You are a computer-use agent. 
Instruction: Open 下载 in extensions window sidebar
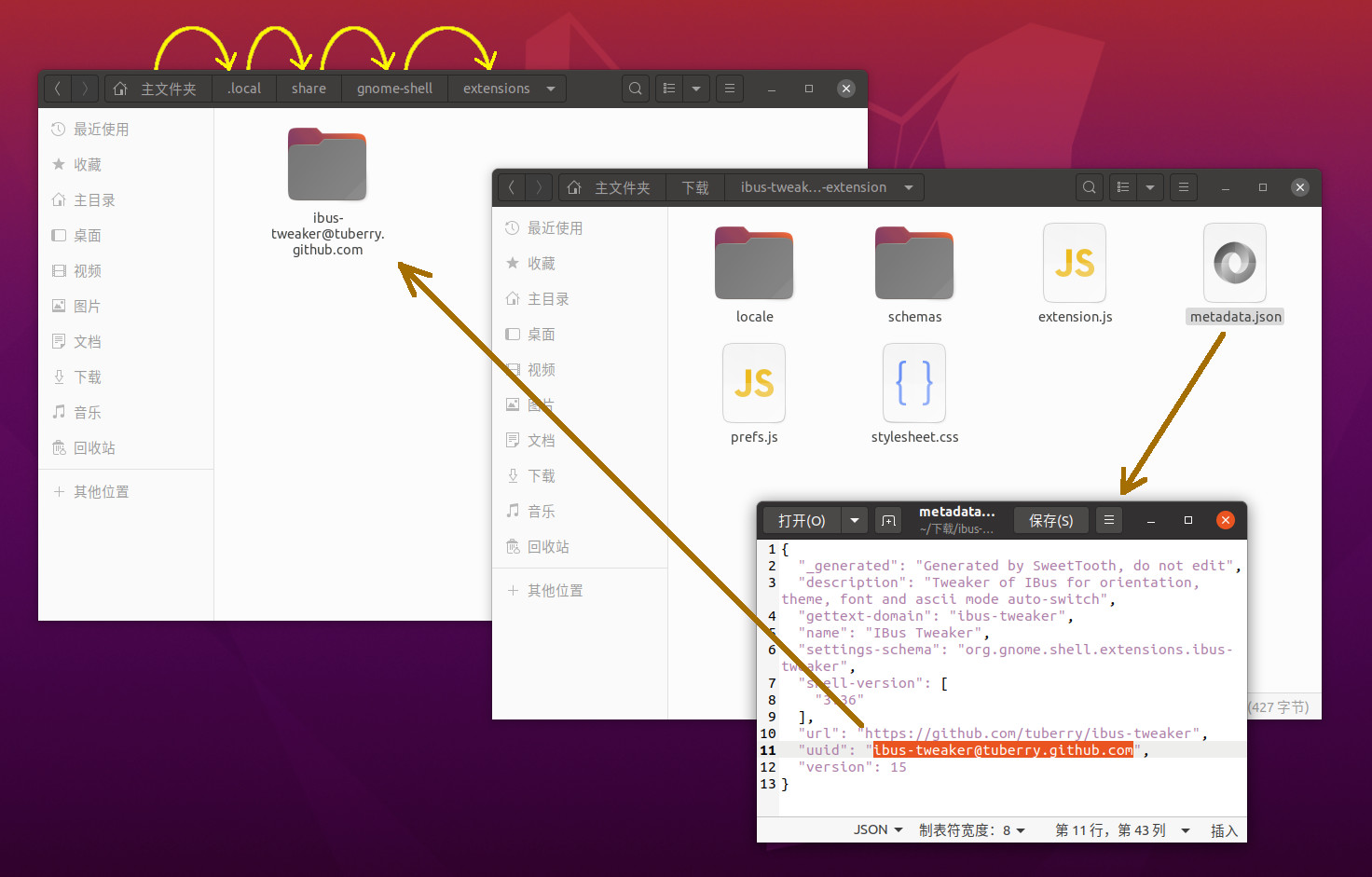126,377
